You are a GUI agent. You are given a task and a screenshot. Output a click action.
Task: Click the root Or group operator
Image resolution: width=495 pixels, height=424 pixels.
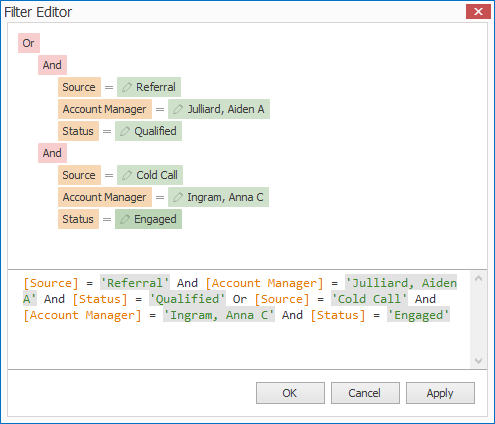coord(29,43)
